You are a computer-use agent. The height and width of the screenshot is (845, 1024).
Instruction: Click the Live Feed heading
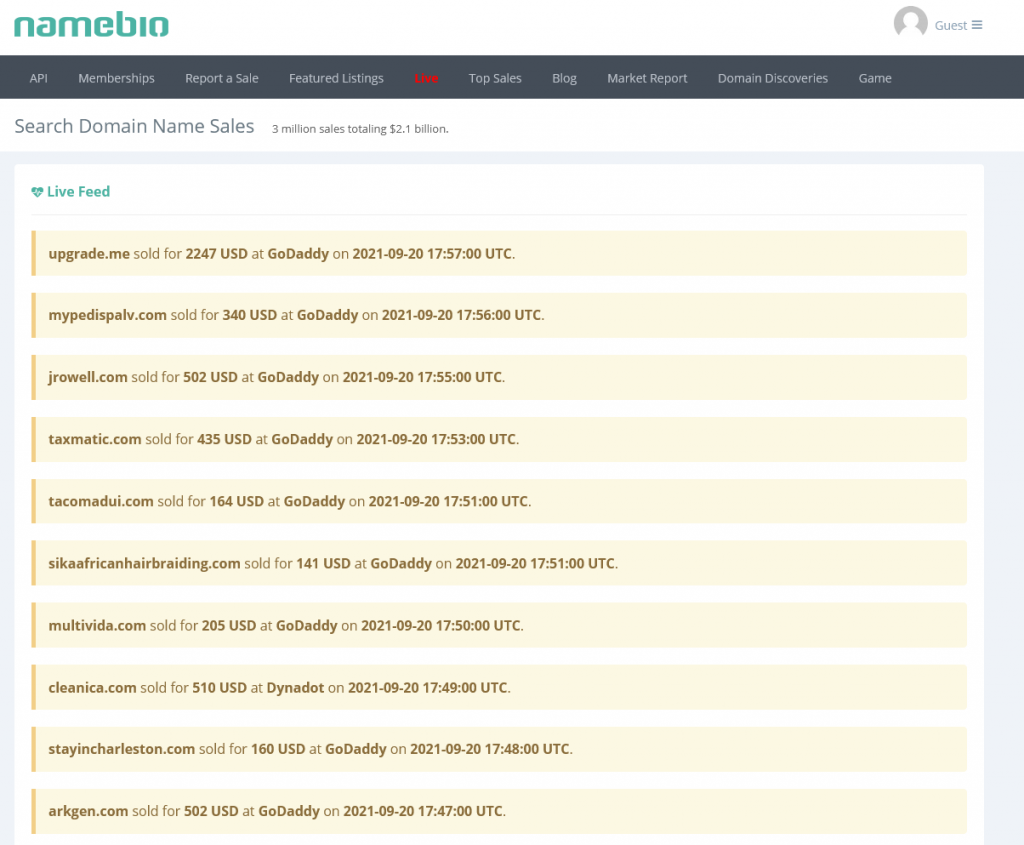78,191
